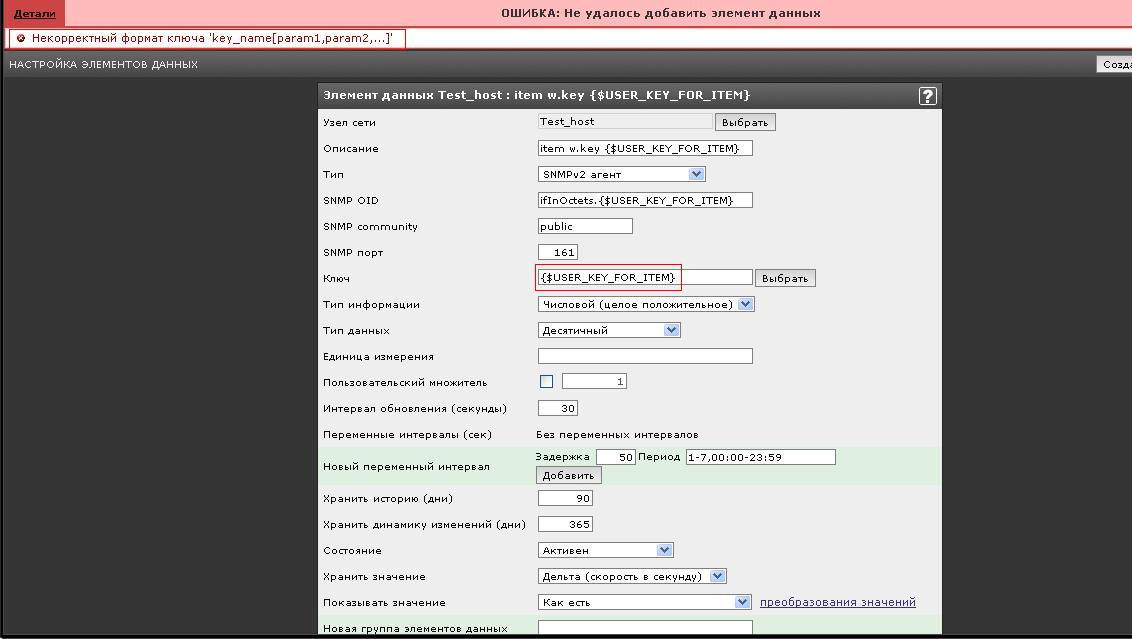Open преобразования значений link
The width and height of the screenshot is (1132, 639).
point(837,602)
